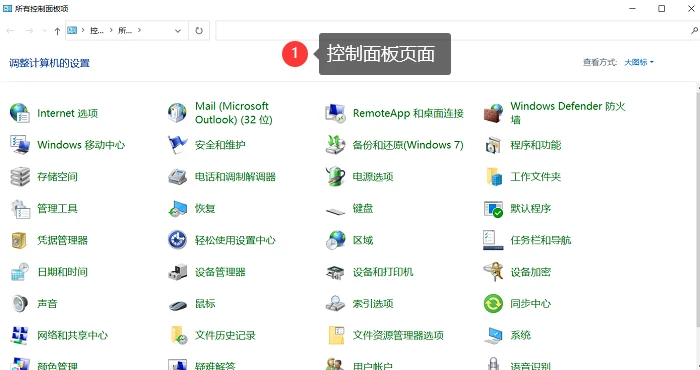Open the Internet 选项 globe icon
This screenshot has height=370, width=700.
click(20, 113)
